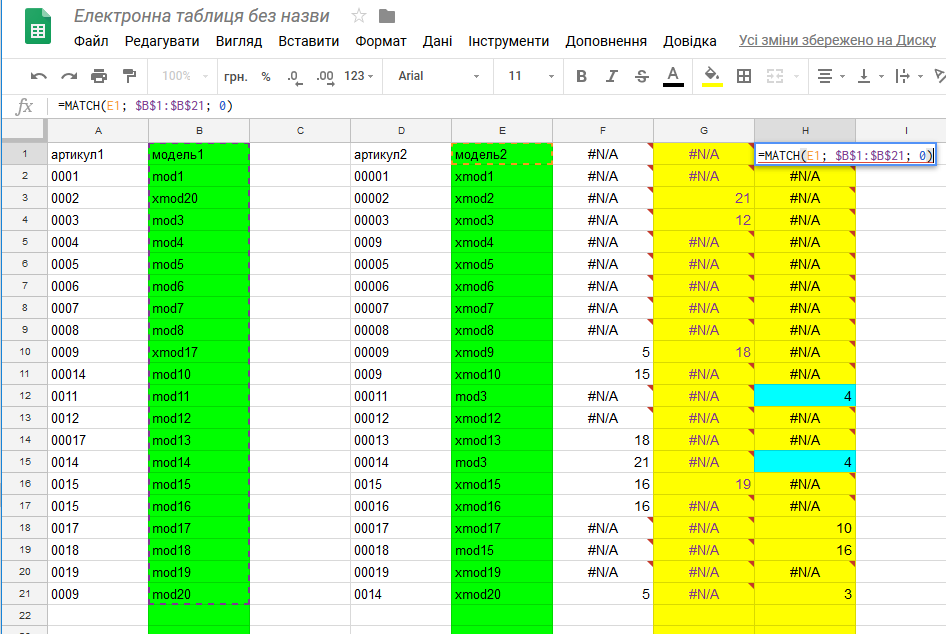Open the Формат menu
946x634 pixels.
point(381,41)
